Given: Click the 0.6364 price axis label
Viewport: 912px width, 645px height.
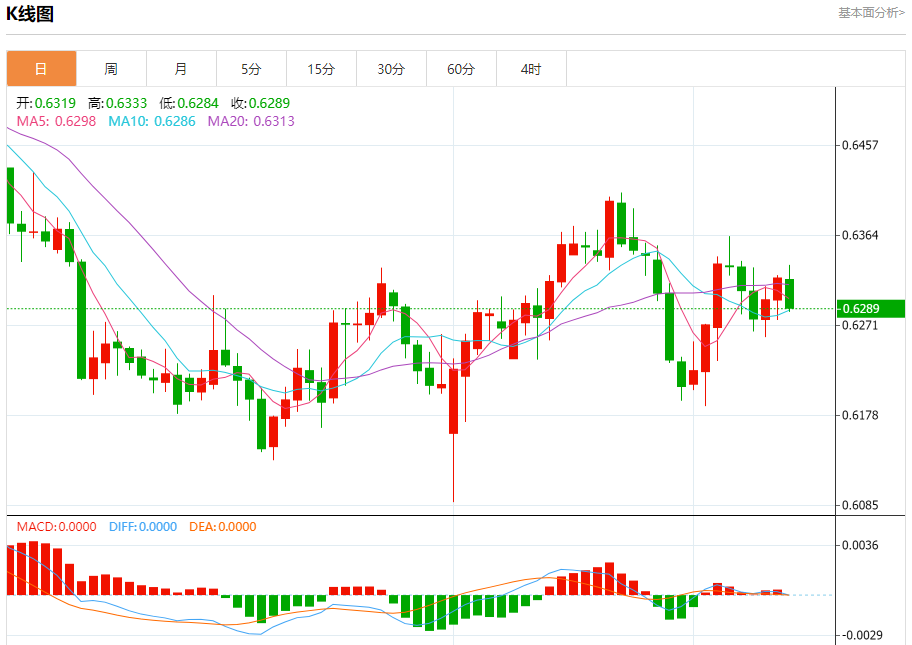Looking at the screenshot, I should pos(860,235).
